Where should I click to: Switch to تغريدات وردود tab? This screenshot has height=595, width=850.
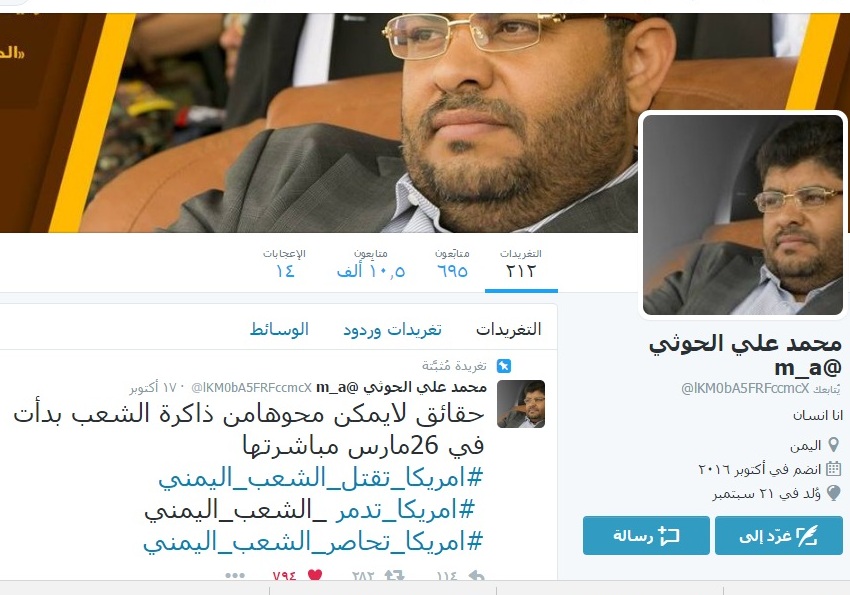392,329
